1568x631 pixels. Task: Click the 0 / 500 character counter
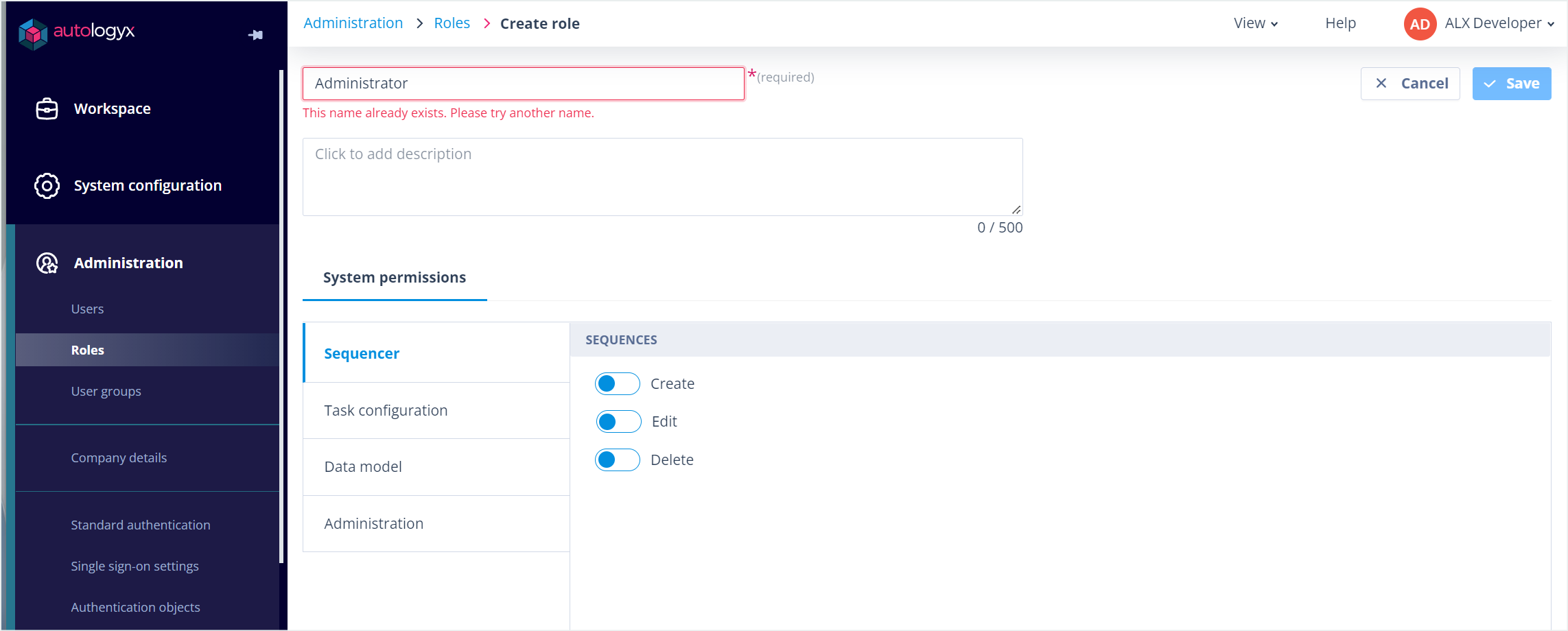click(x=1000, y=228)
